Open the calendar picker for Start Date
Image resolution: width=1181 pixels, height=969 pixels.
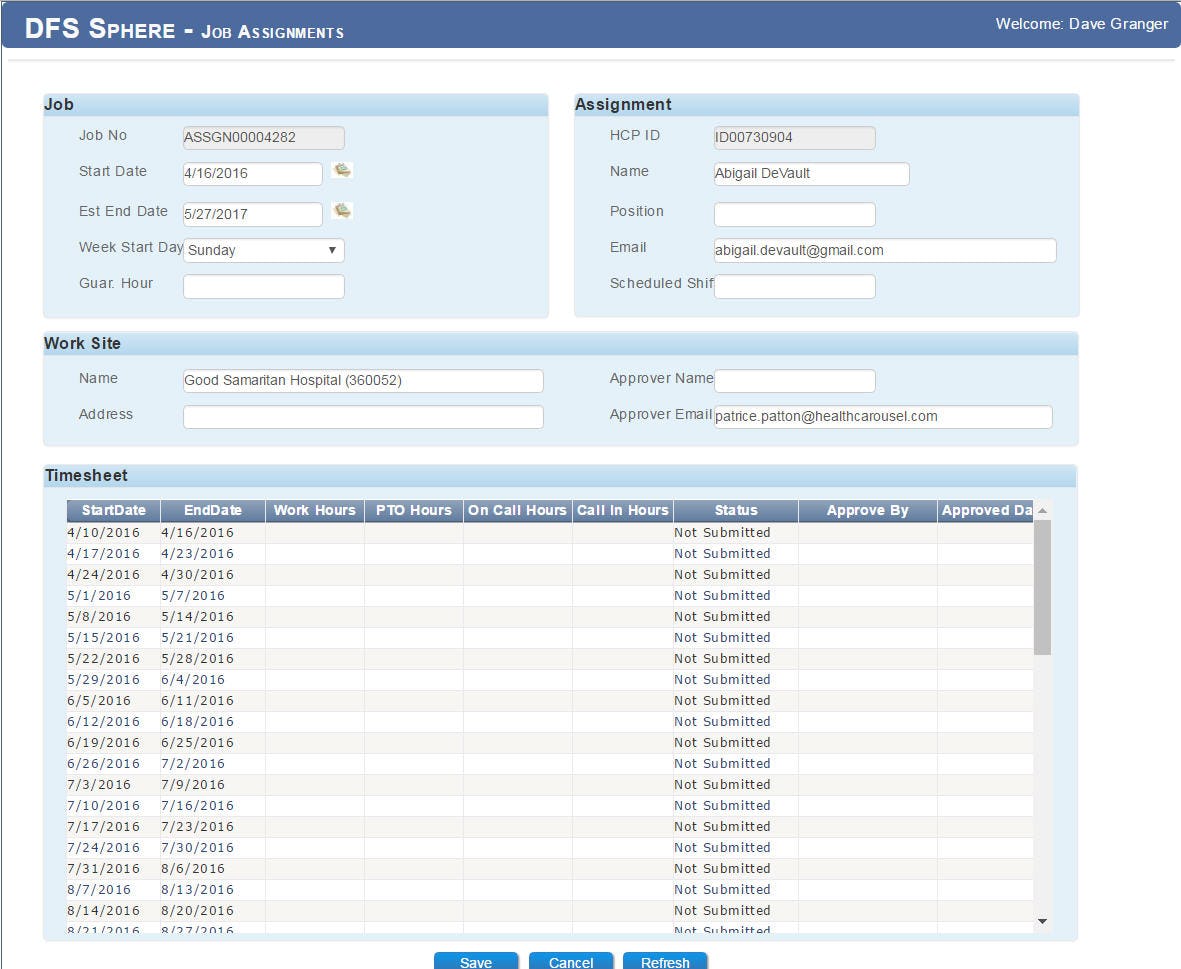click(x=341, y=170)
